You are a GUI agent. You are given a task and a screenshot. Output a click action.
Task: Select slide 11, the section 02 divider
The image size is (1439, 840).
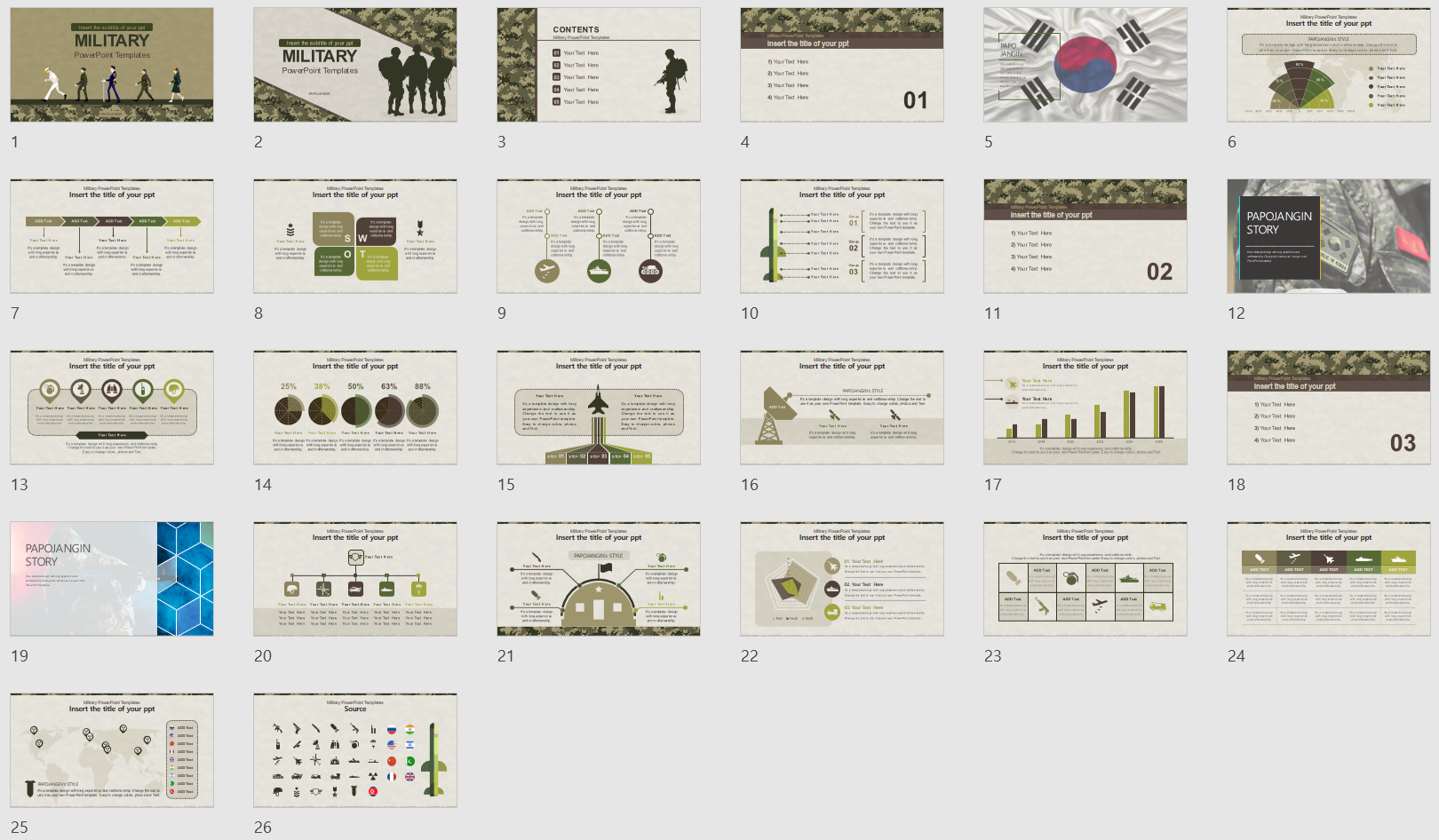click(x=1085, y=236)
